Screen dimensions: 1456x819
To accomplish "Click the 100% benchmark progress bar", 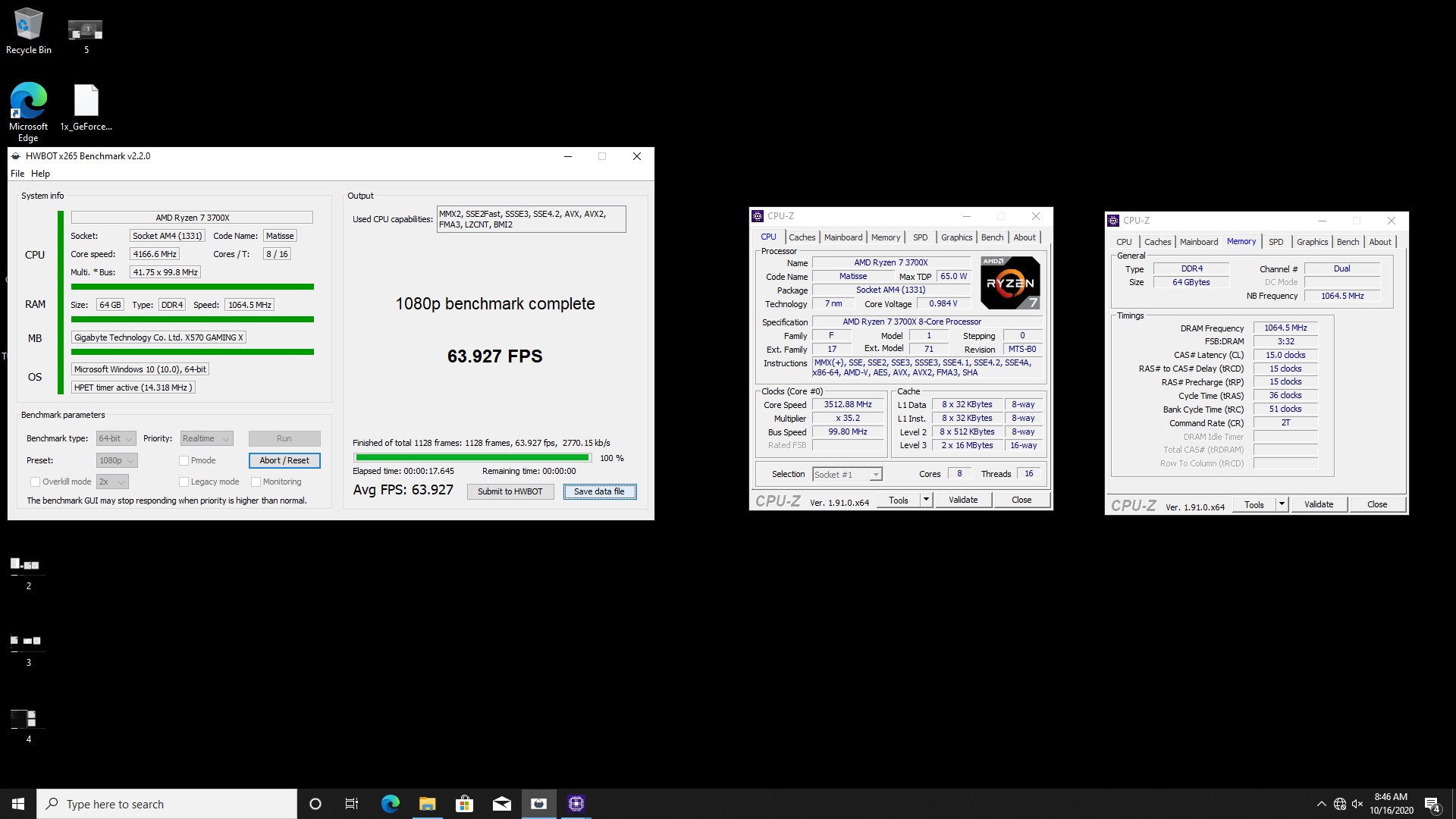I will coord(472,458).
